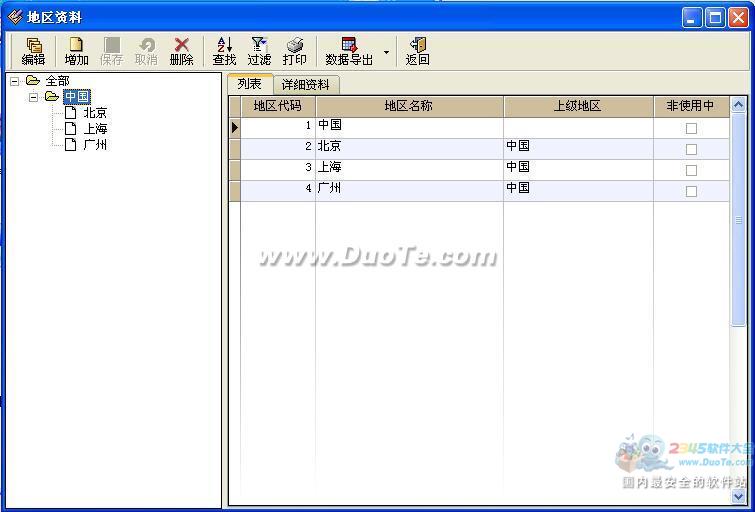Select the 上海 name cell in the table
The height and width of the screenshot is (512, 755).
tap(408, 169)
